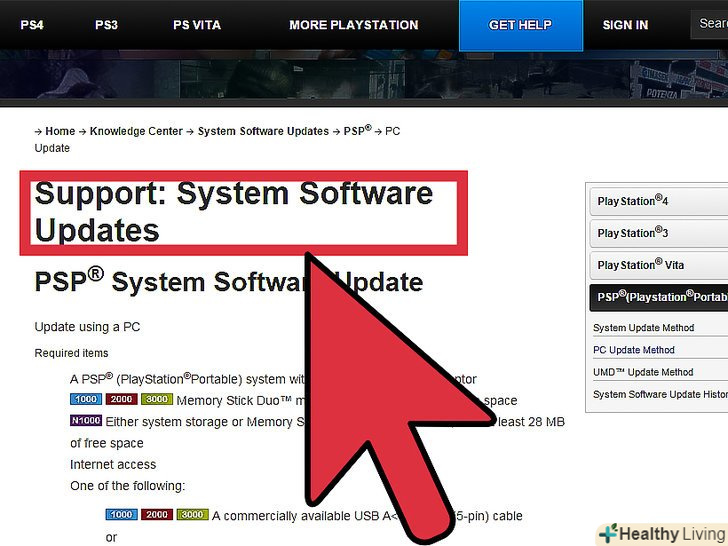
Task: Expand the PlayStation 3 sidebar section
Action: point(659,233)
